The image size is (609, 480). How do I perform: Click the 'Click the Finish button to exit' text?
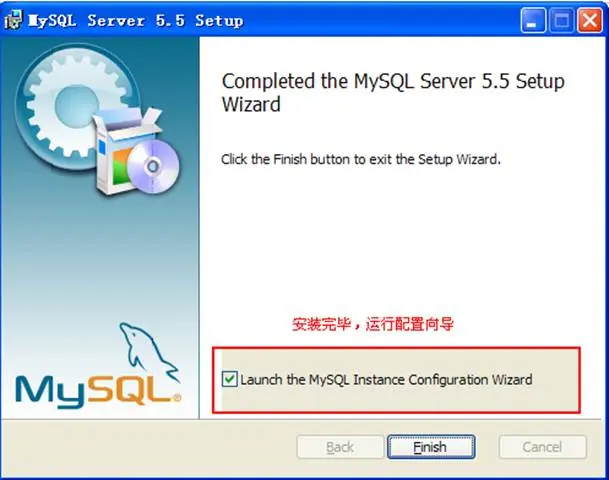point(361,159)
